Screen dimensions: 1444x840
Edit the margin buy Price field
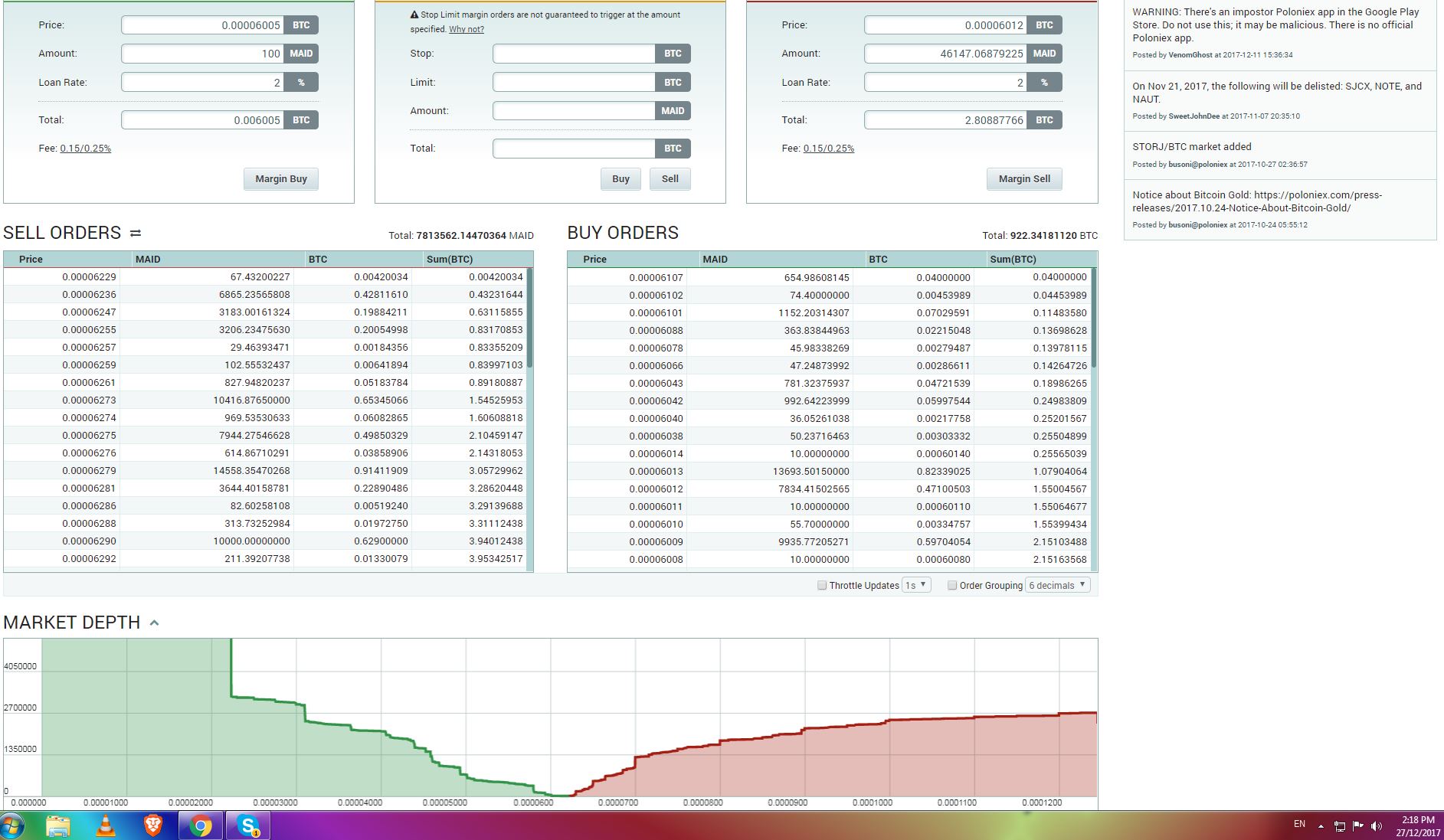pos(202,25)
